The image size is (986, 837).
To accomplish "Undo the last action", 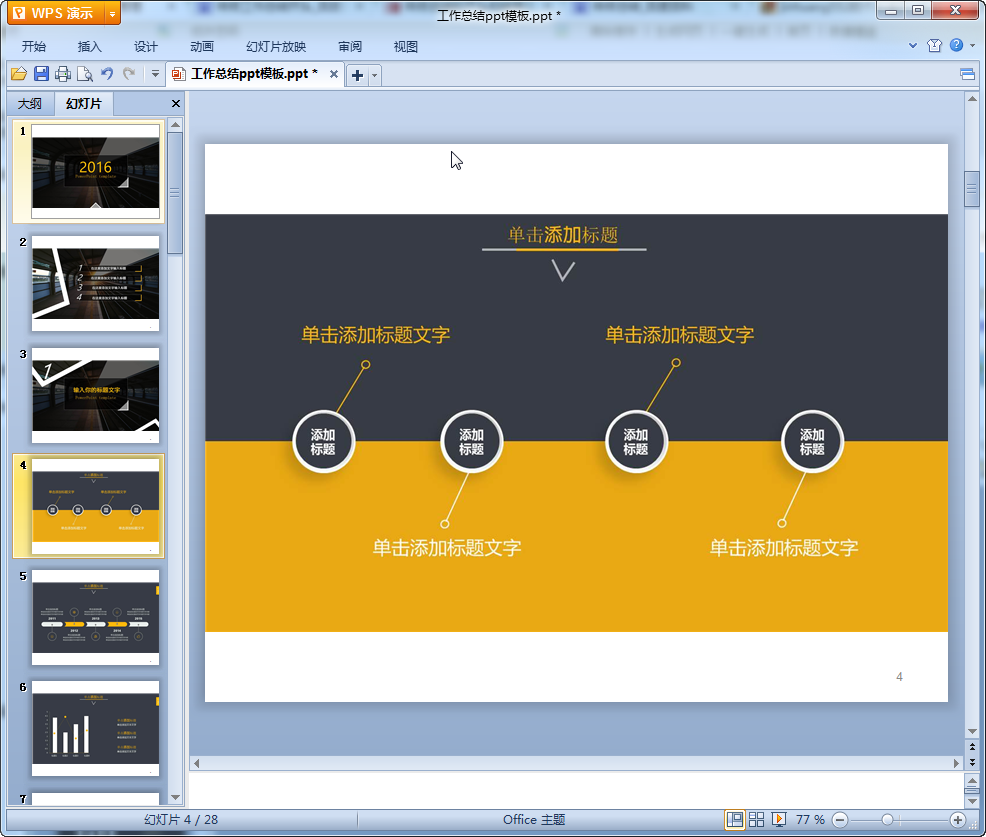I will coord(107,74).
